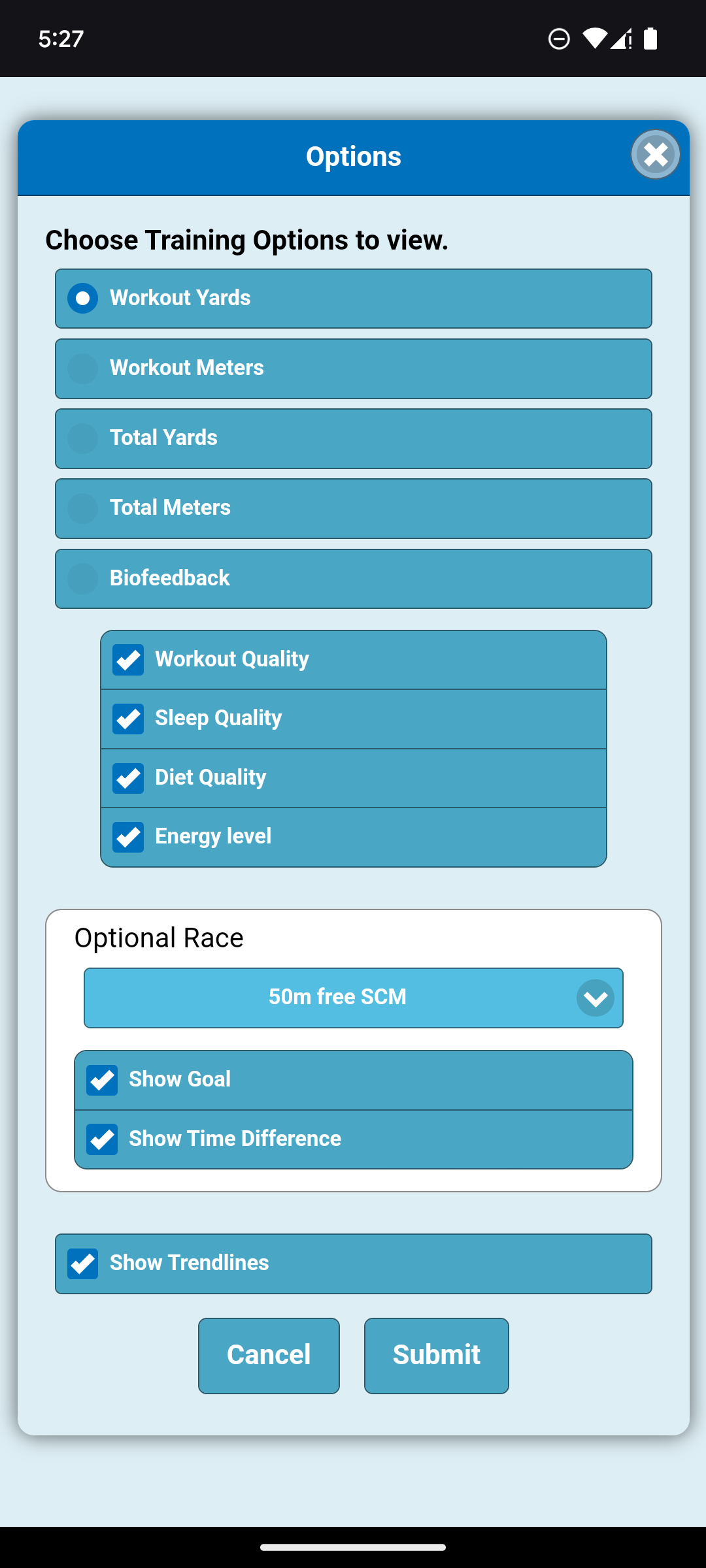Tap the Wi-Fi signal icon
The image size is (706, 1568).
point(594,39)
